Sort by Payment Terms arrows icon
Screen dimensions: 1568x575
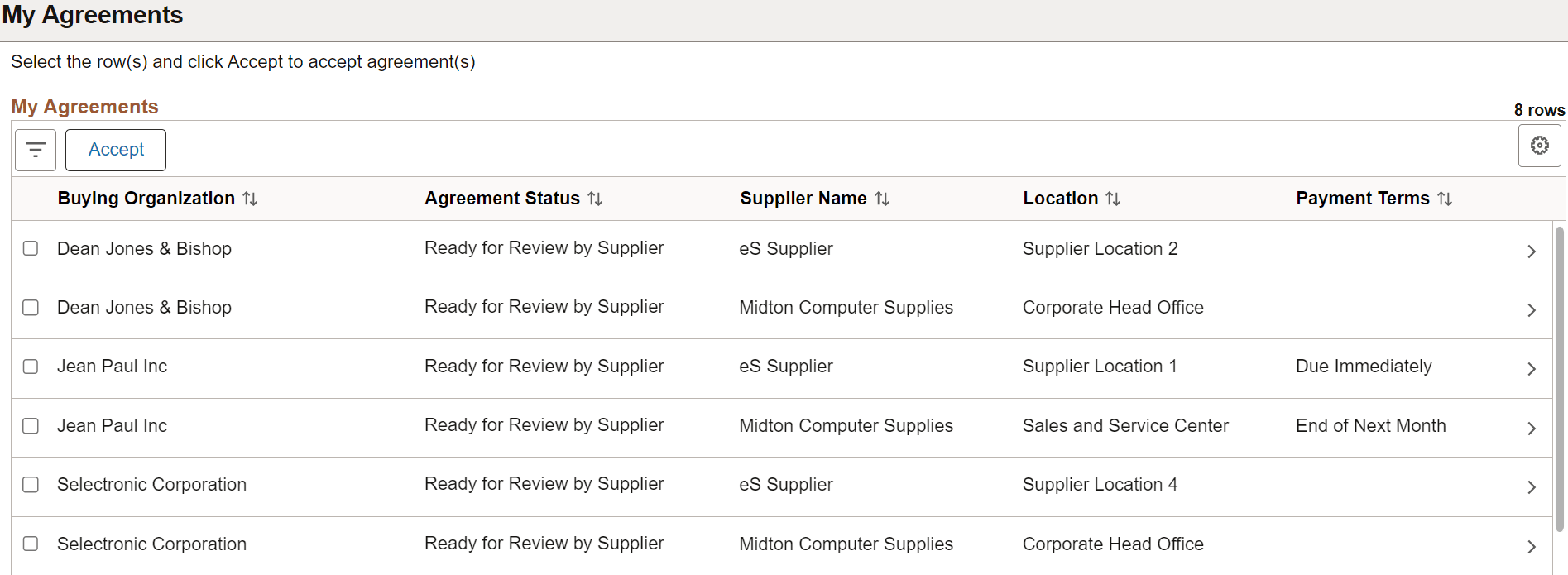point(1445,199)
